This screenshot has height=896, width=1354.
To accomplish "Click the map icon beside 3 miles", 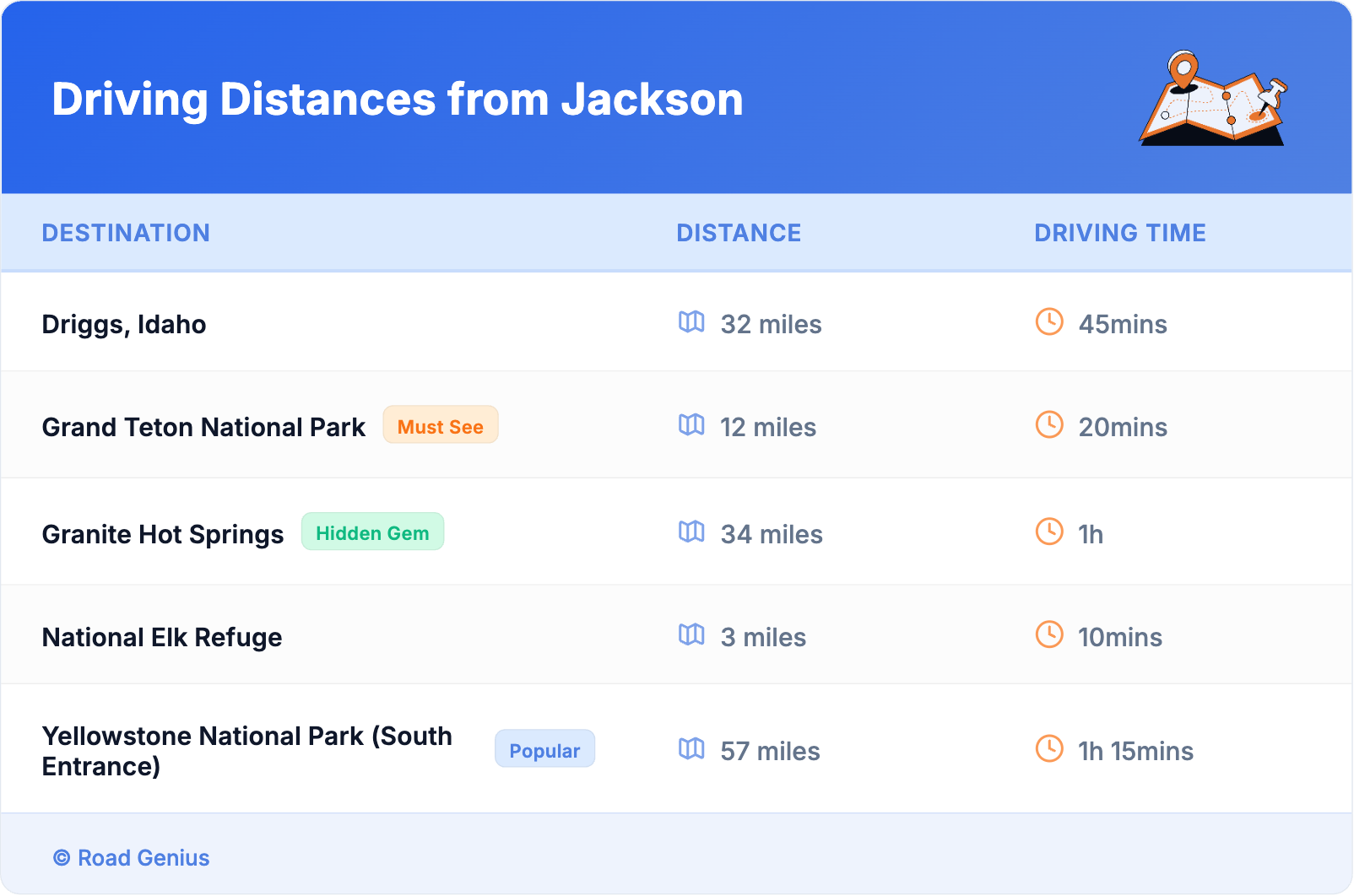I will click(691, 635).
